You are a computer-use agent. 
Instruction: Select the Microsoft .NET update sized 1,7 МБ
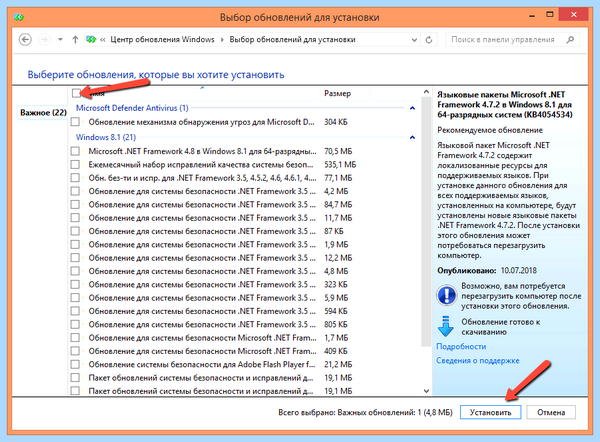75,338
